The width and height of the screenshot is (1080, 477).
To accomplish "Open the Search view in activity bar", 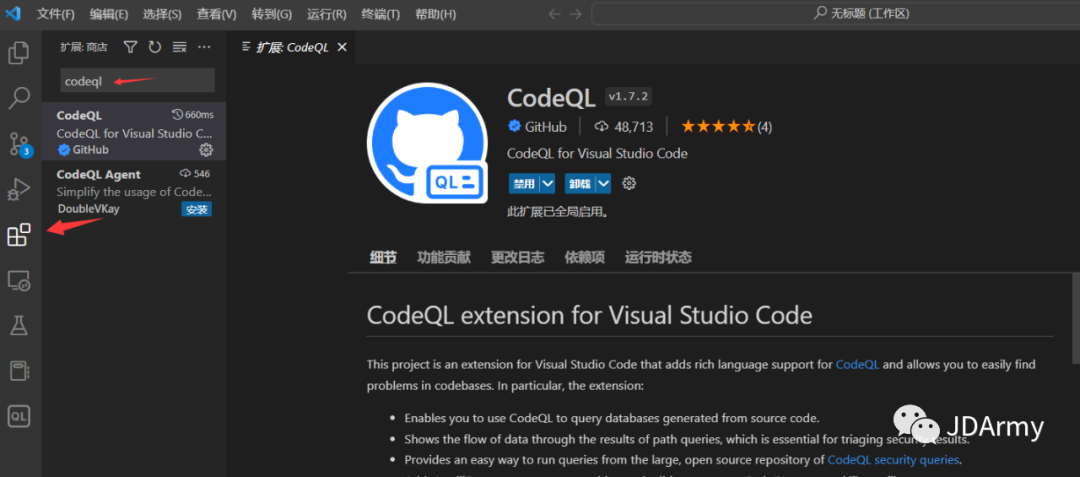I will (x=19, y=98).
